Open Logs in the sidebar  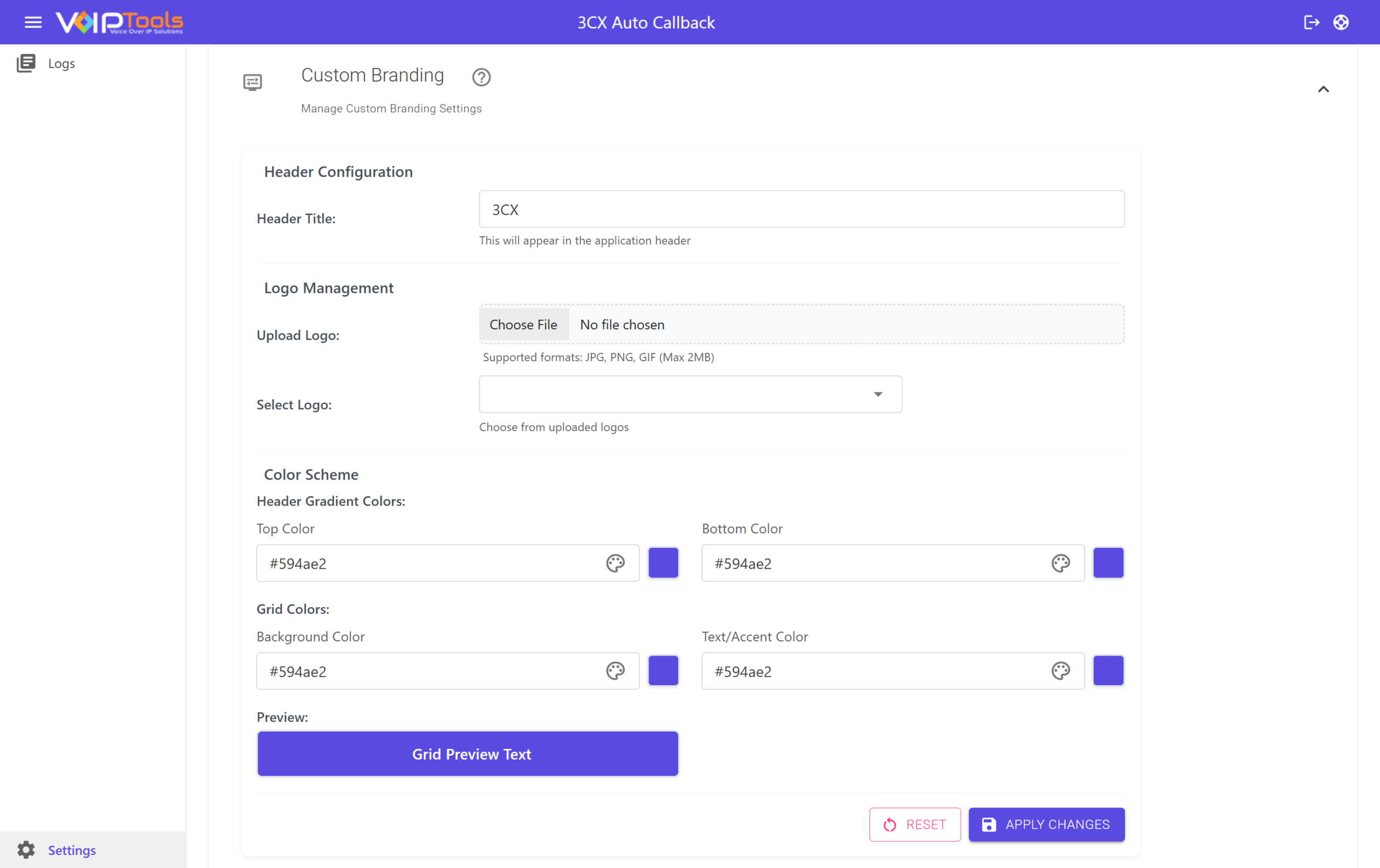pyautogui.click(x=93, y=63)
